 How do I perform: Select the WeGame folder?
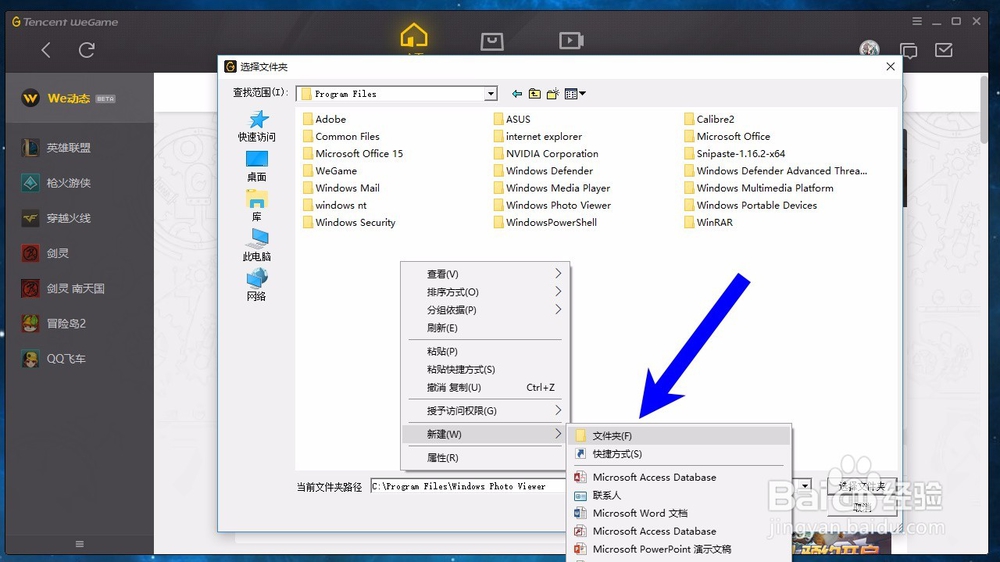click(x=330, y=171)
